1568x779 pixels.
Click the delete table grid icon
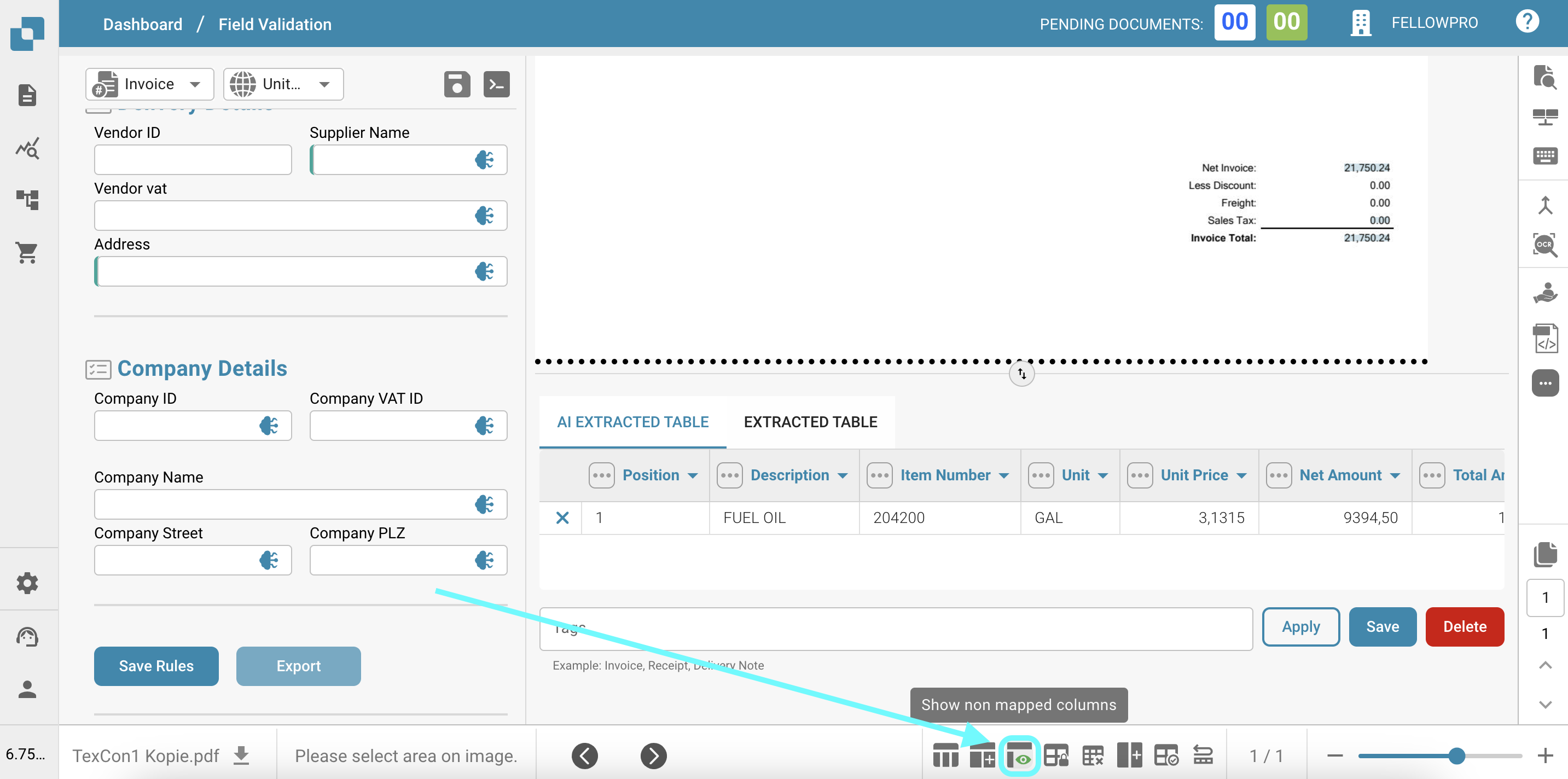point(1093,757)
